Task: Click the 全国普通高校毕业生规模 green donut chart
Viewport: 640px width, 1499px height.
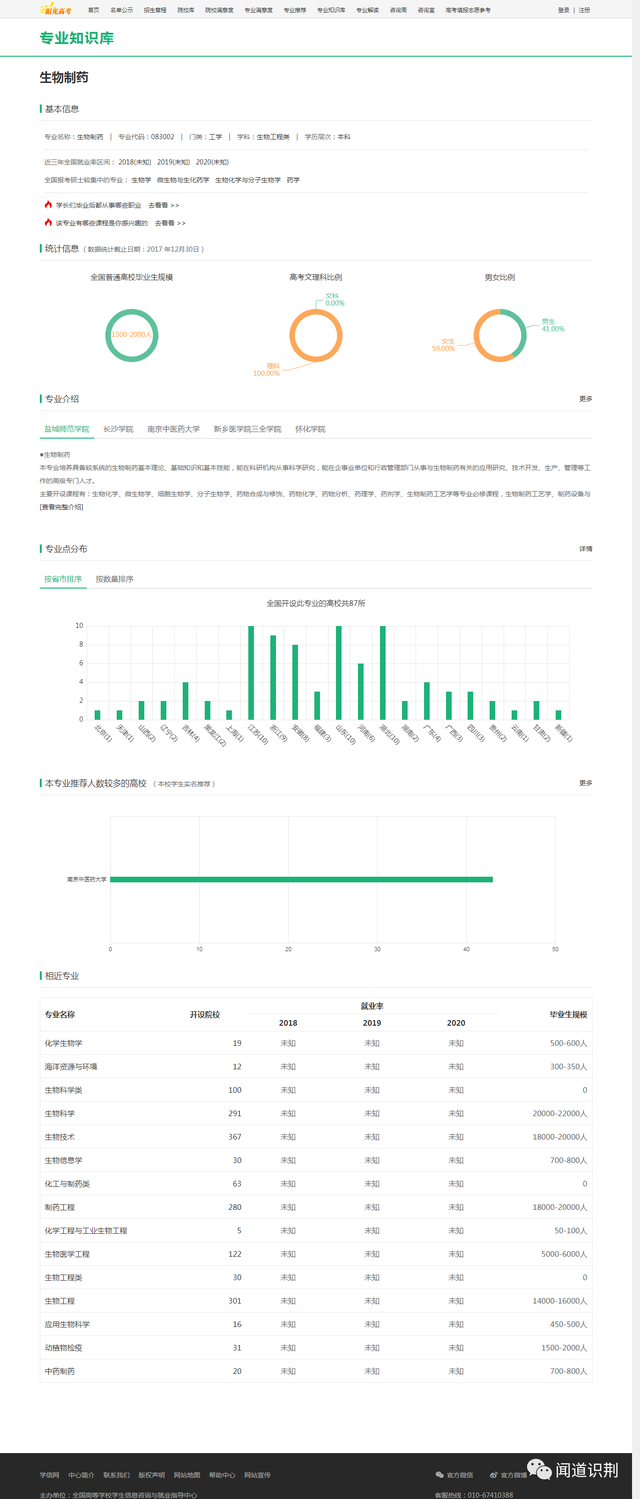Action: [x=132, y=335]
